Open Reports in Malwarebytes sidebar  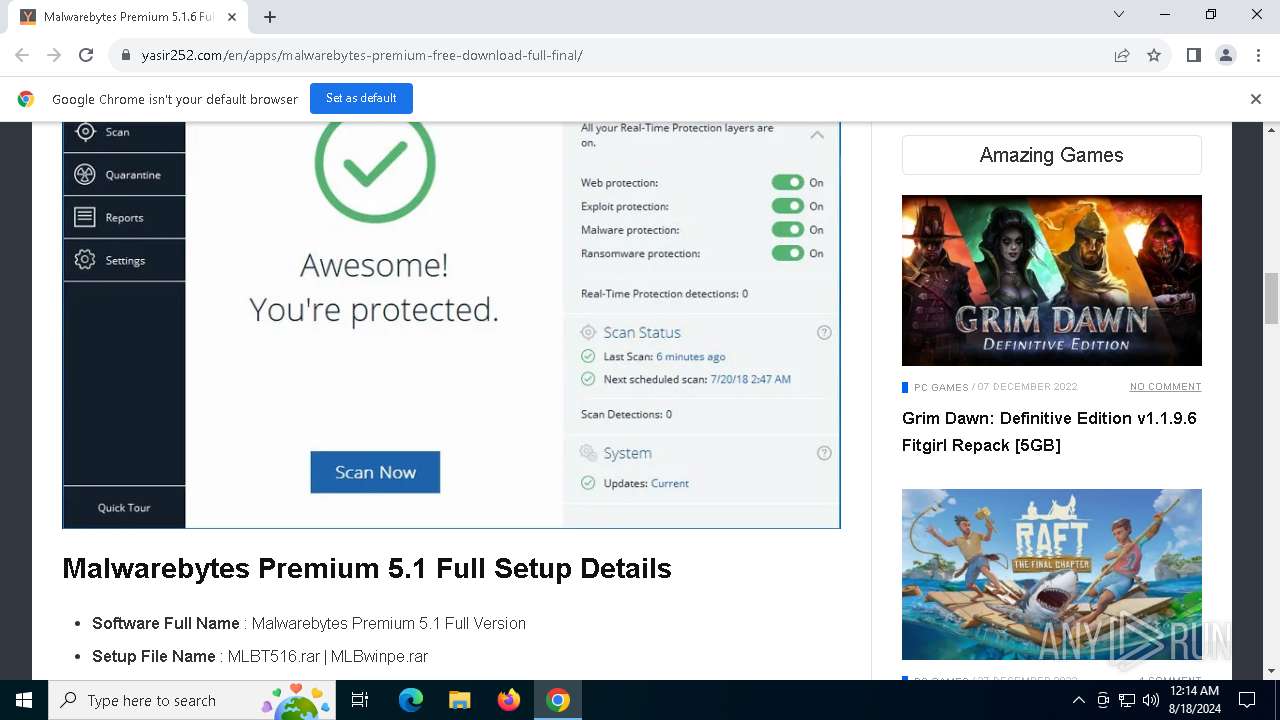point(124,217)
